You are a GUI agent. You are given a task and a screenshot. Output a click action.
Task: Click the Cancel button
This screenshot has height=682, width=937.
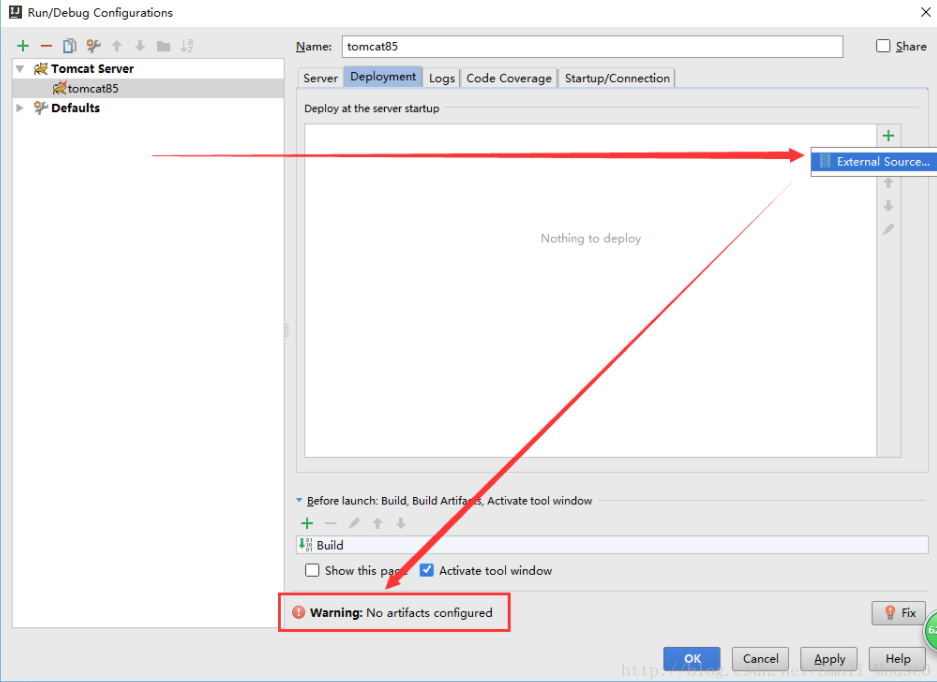pyautogui.click(x=760, y=659)
